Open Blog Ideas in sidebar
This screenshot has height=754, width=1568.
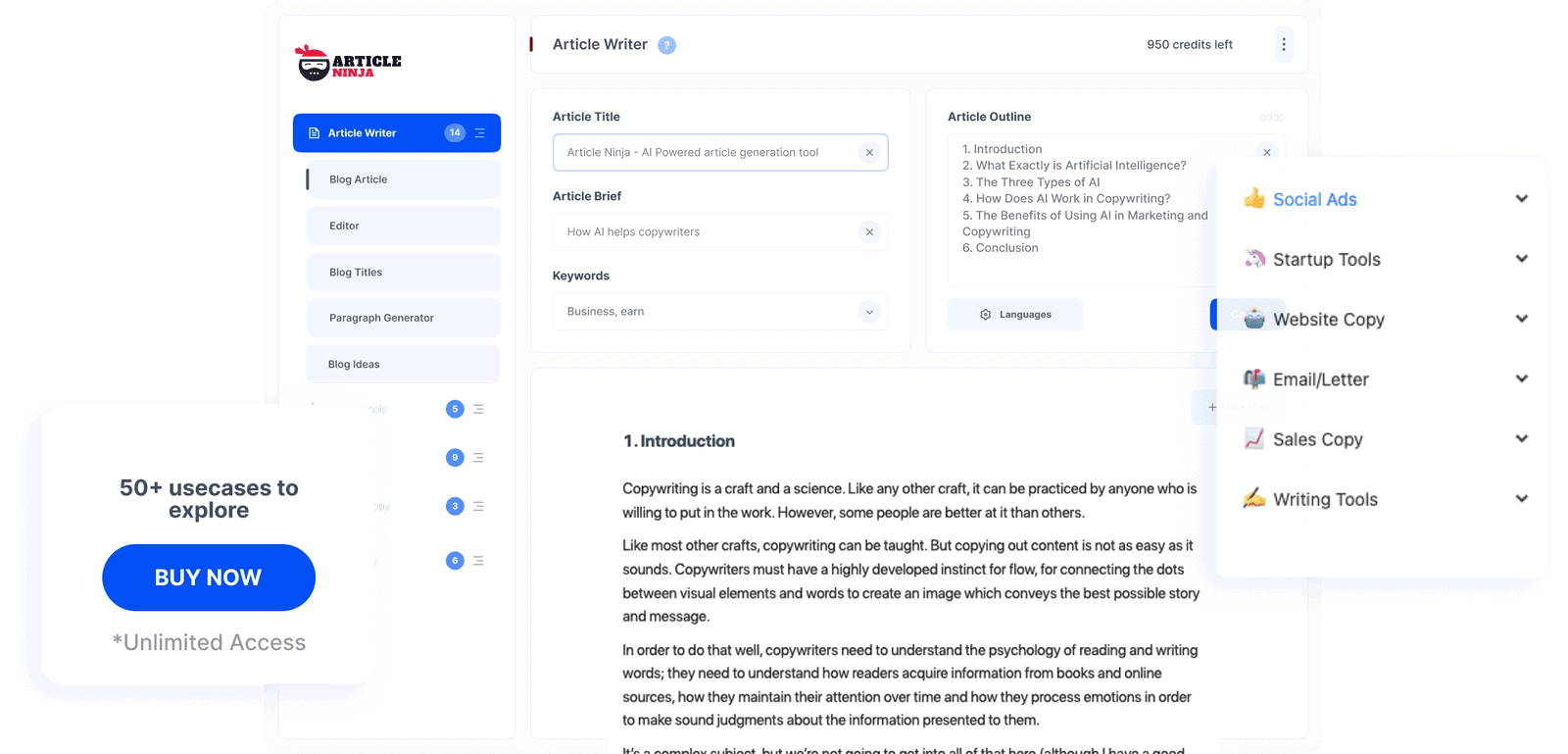click(403, 364)
